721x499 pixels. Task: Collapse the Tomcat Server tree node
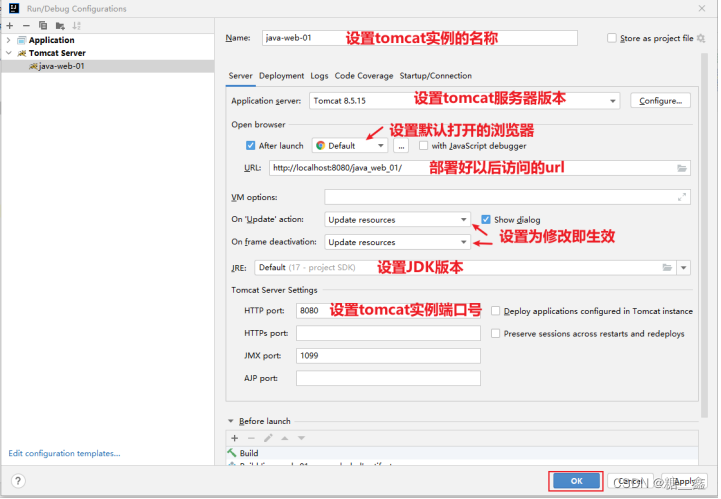tap(8, 53)
